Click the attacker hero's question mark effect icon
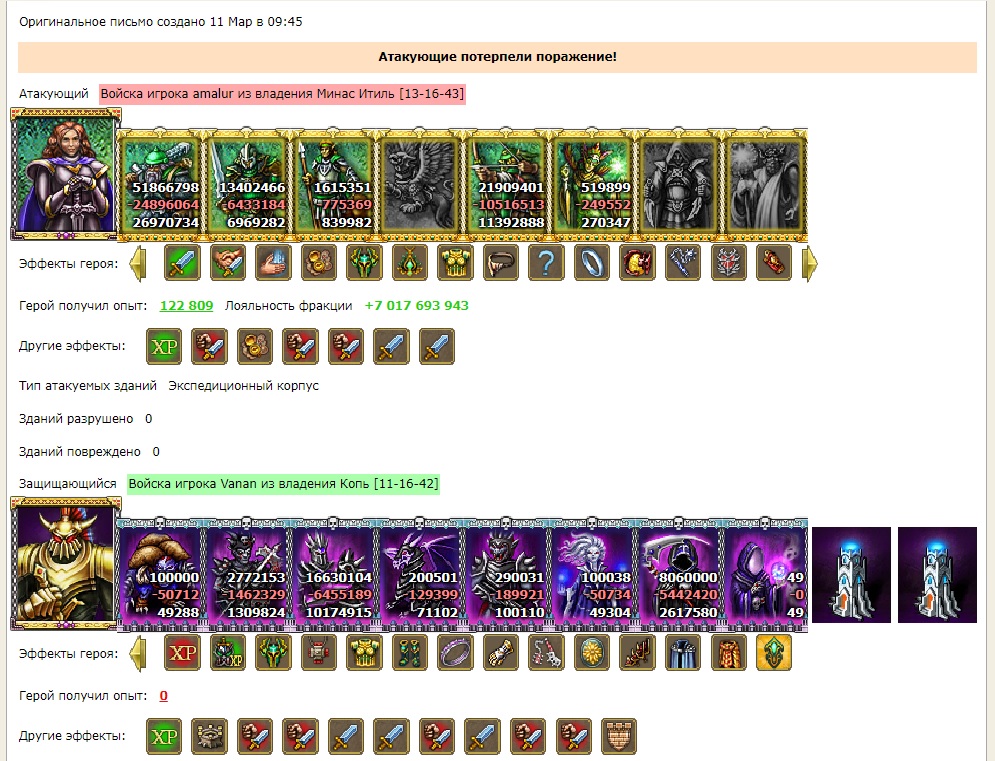 click(546, 263)
